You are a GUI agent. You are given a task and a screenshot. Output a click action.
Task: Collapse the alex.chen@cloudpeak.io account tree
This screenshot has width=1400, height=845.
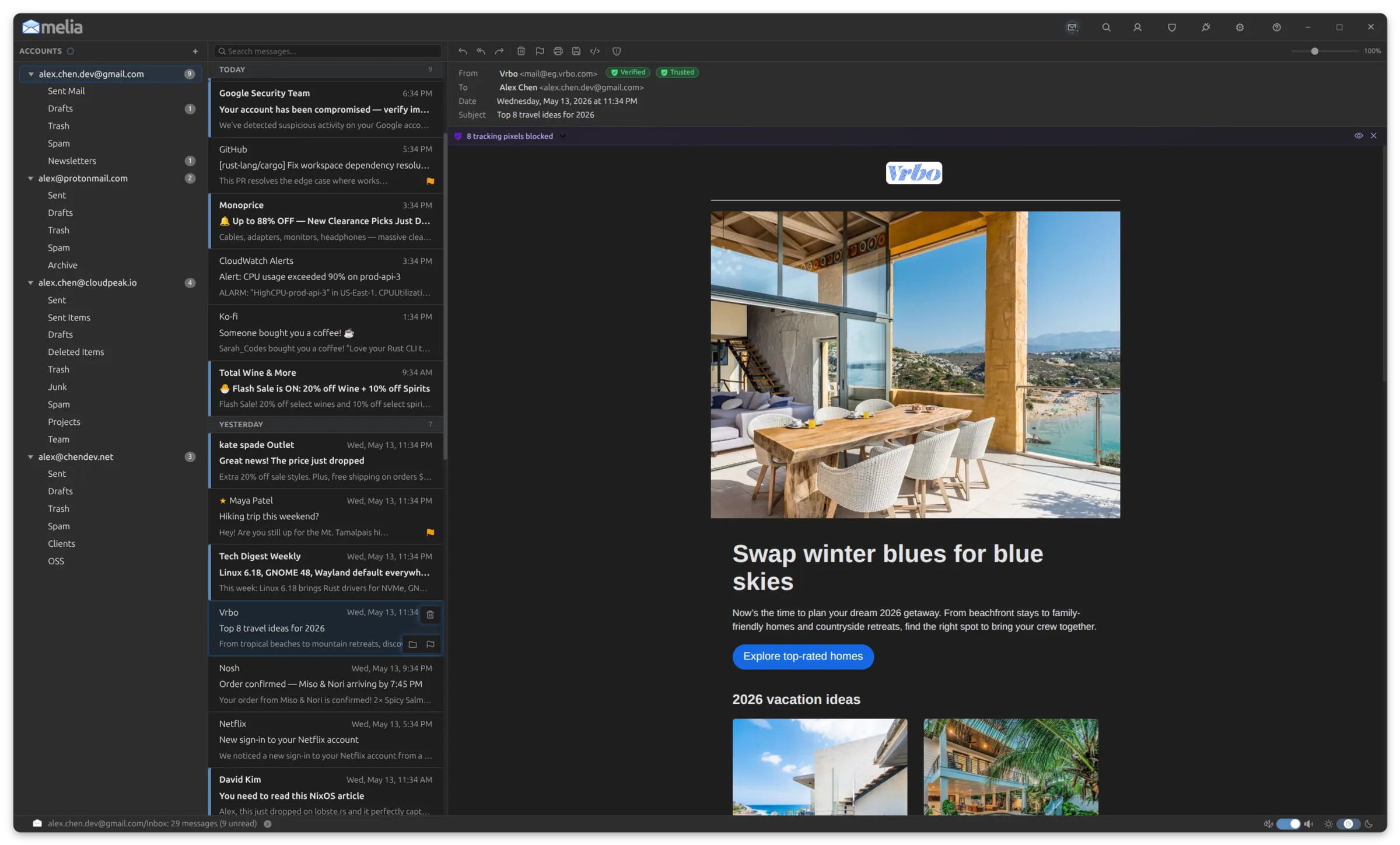31,283
